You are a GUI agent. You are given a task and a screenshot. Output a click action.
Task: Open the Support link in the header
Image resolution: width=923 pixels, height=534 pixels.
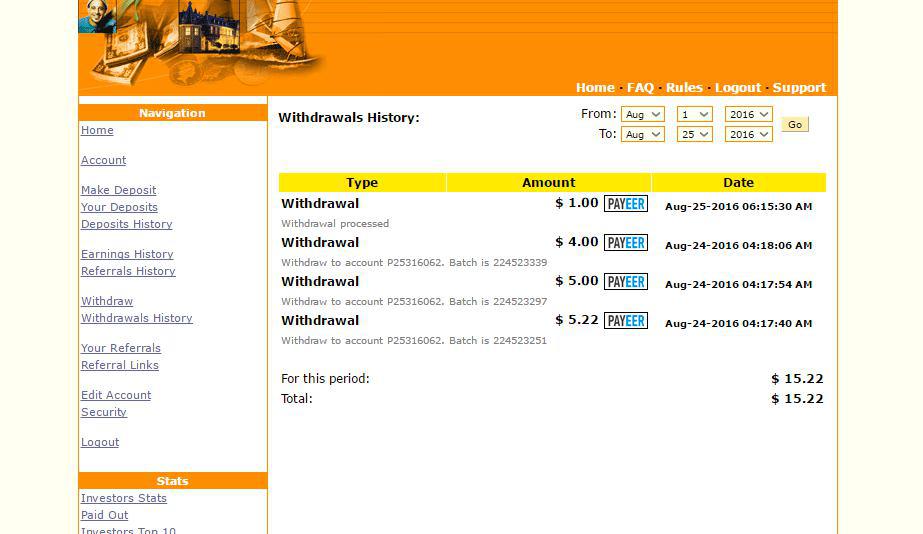tap(799, 88)
